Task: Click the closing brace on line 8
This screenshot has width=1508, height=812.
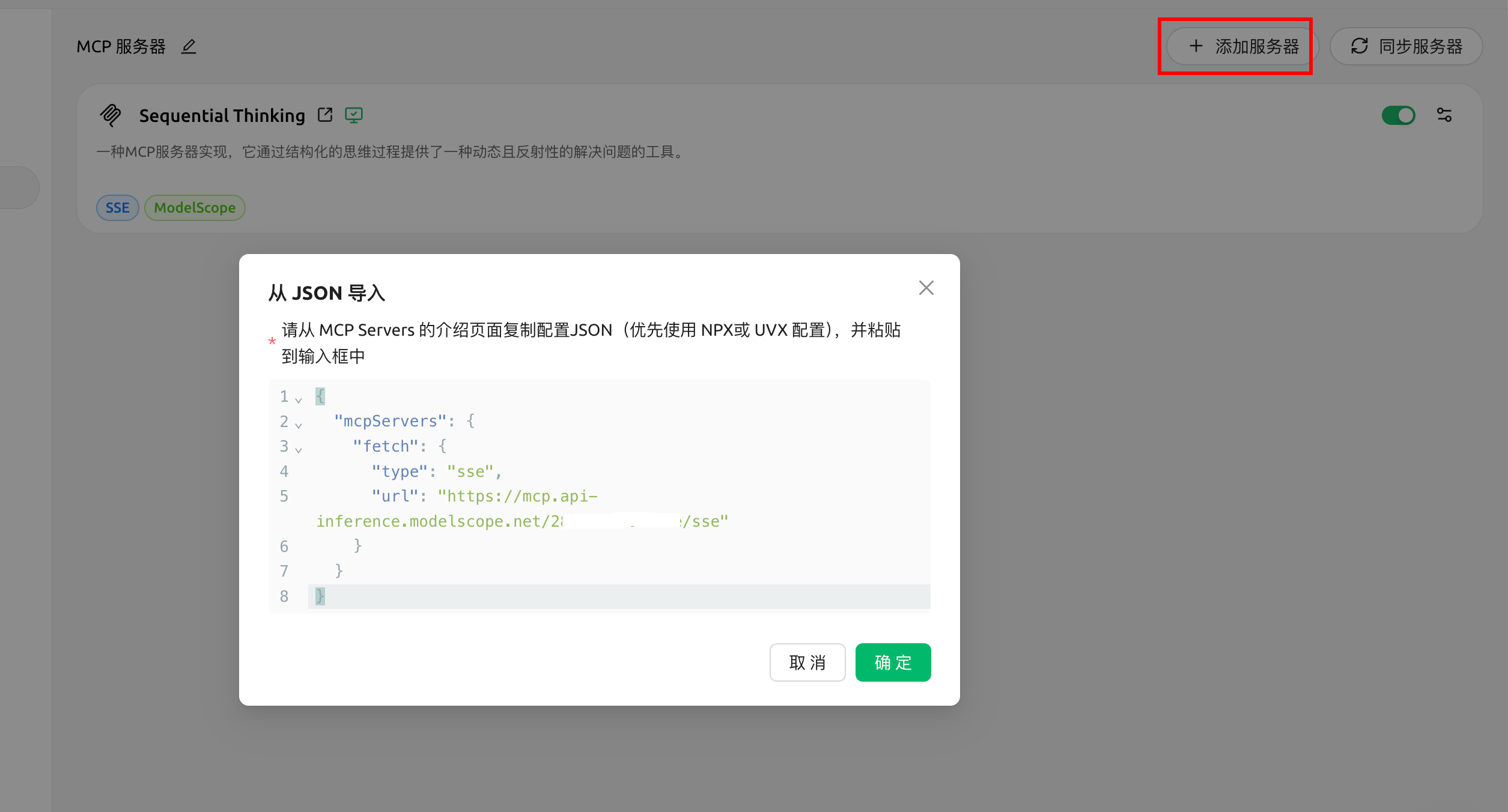Action: (x=320, y=596)
